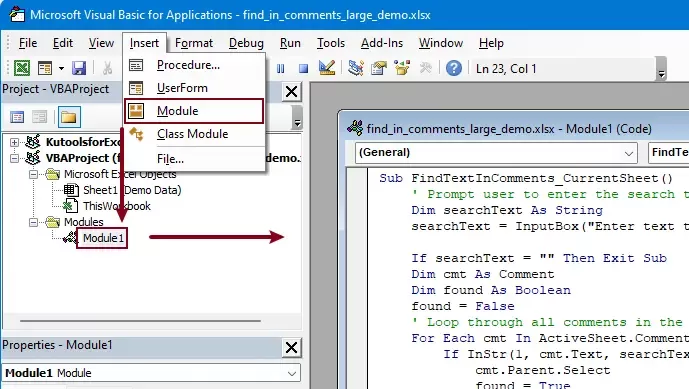Expand the KutoolsforExcel project node
Image resolution: width=689 pixels, height=389 pixels.
click(x=14, y=142)
